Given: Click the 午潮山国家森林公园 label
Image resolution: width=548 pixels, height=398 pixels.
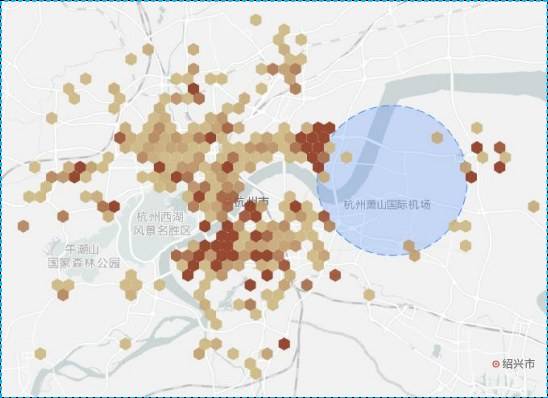Looking at the screenshot, I should pyautogui.click(x=84, y=256).
